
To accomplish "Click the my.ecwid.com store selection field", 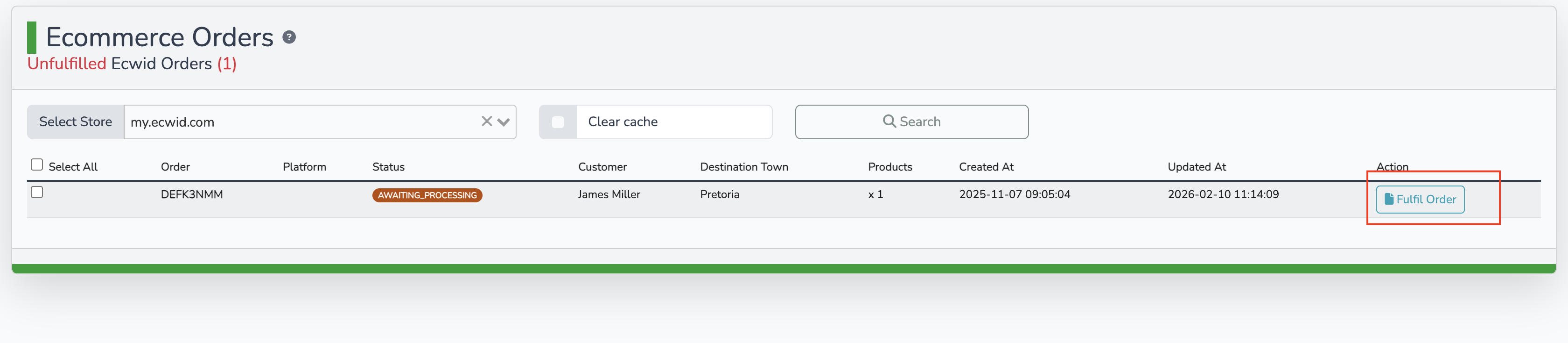I will (x=320, y=122).
